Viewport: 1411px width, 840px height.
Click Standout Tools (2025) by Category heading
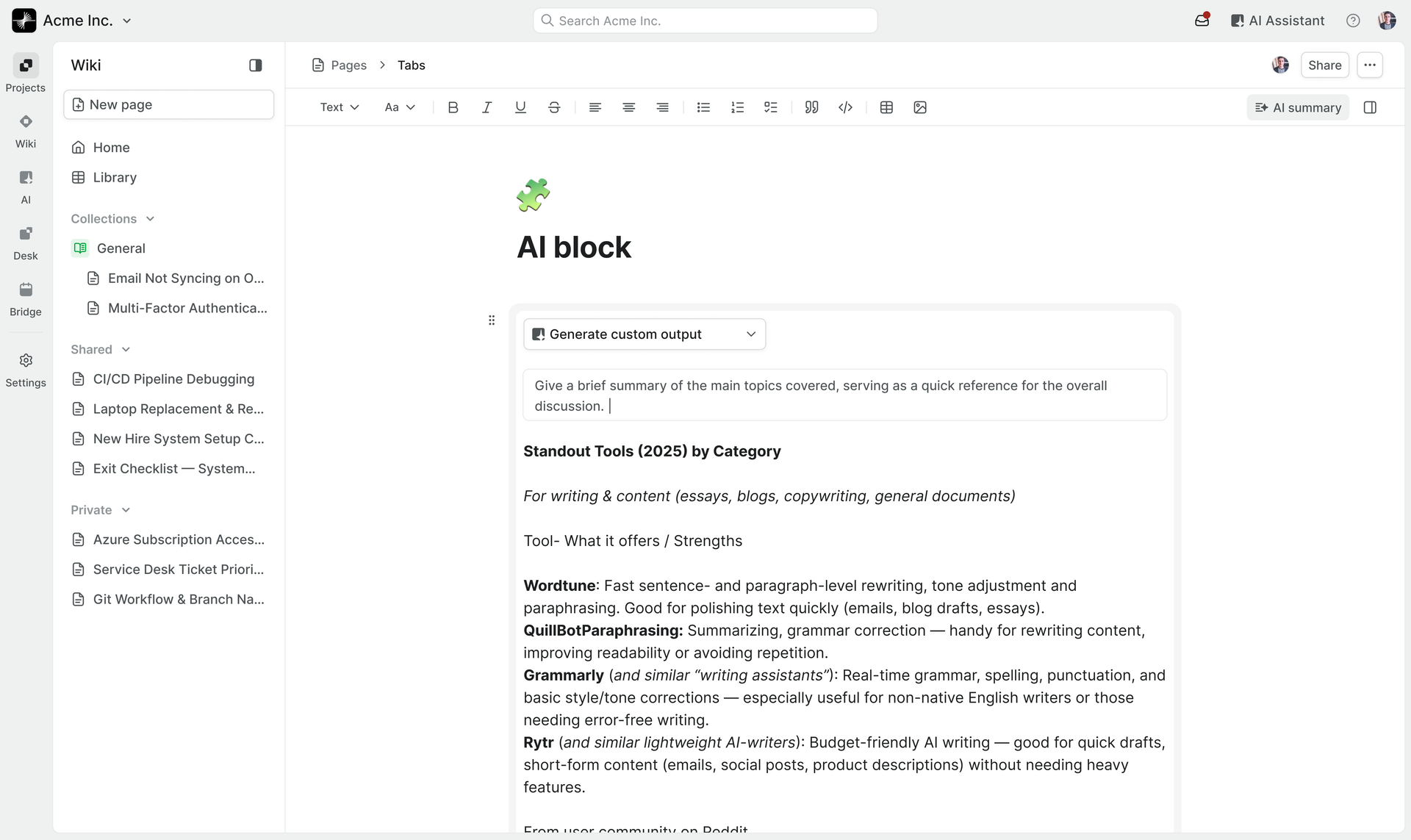tap(652, 451)
